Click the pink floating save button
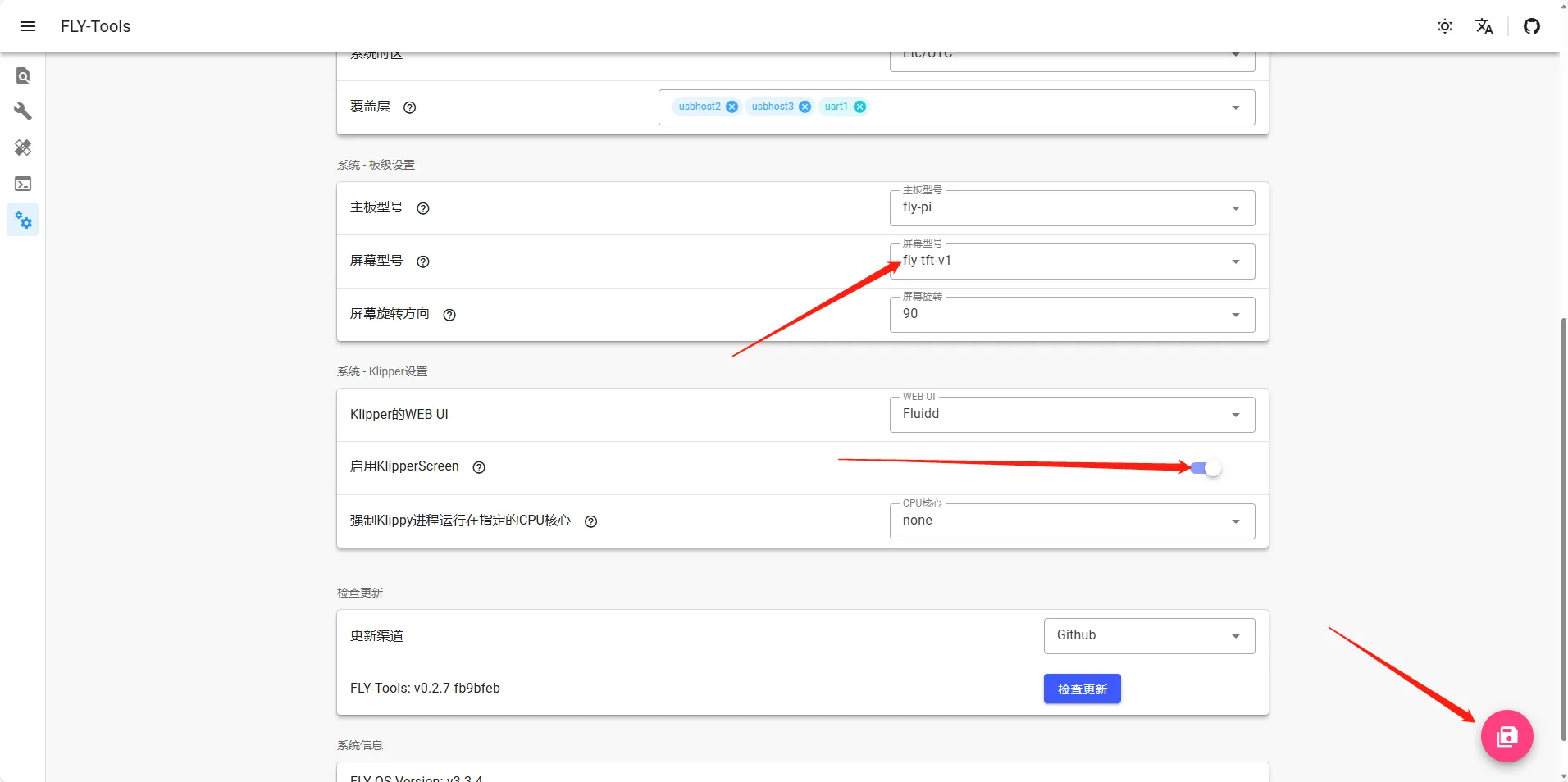 coord(1506,736)
